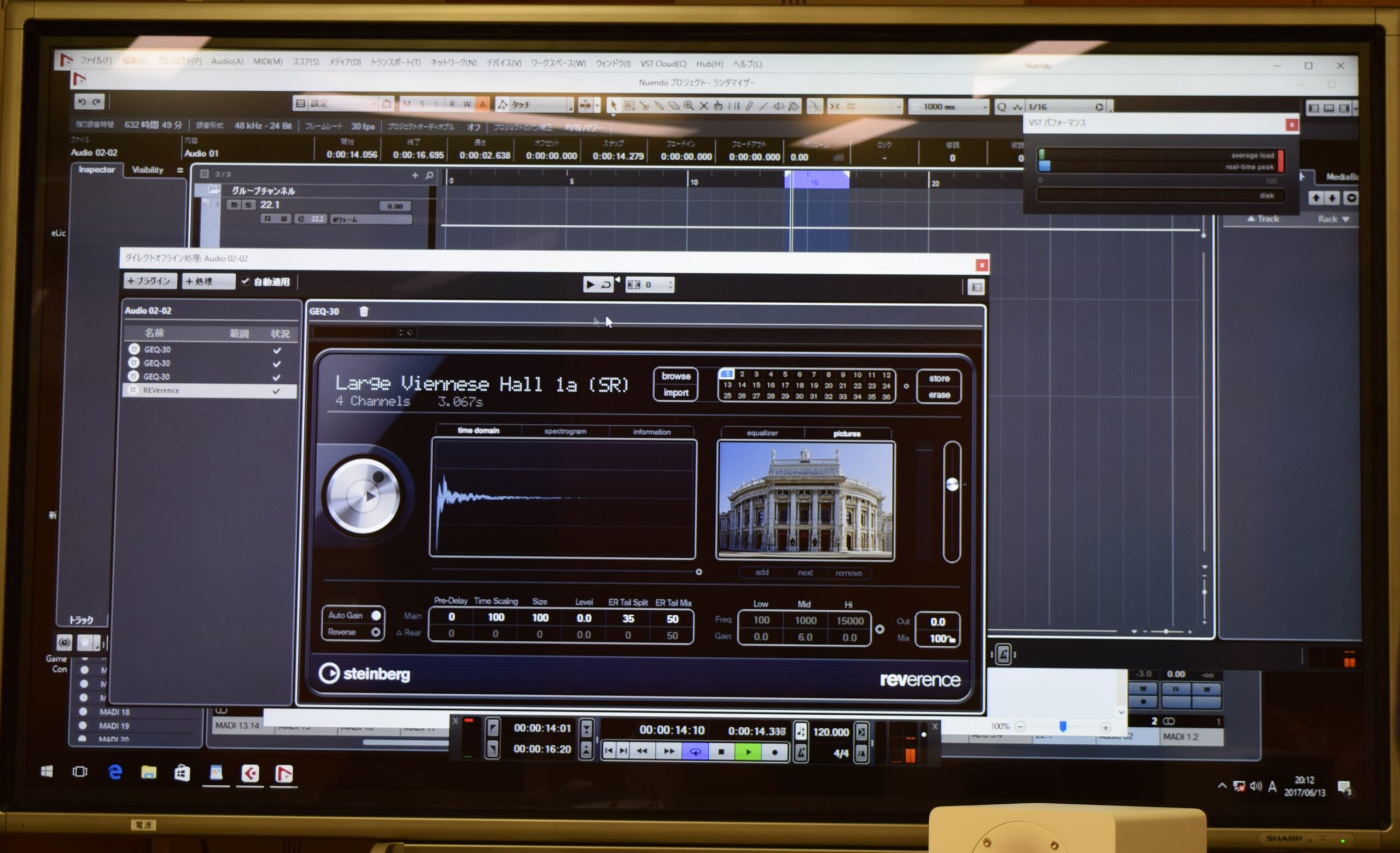Viewport: 1400px width, 853px height.
Task: Toggle audition loop icon in offline processing
Action: pos(606,284)
